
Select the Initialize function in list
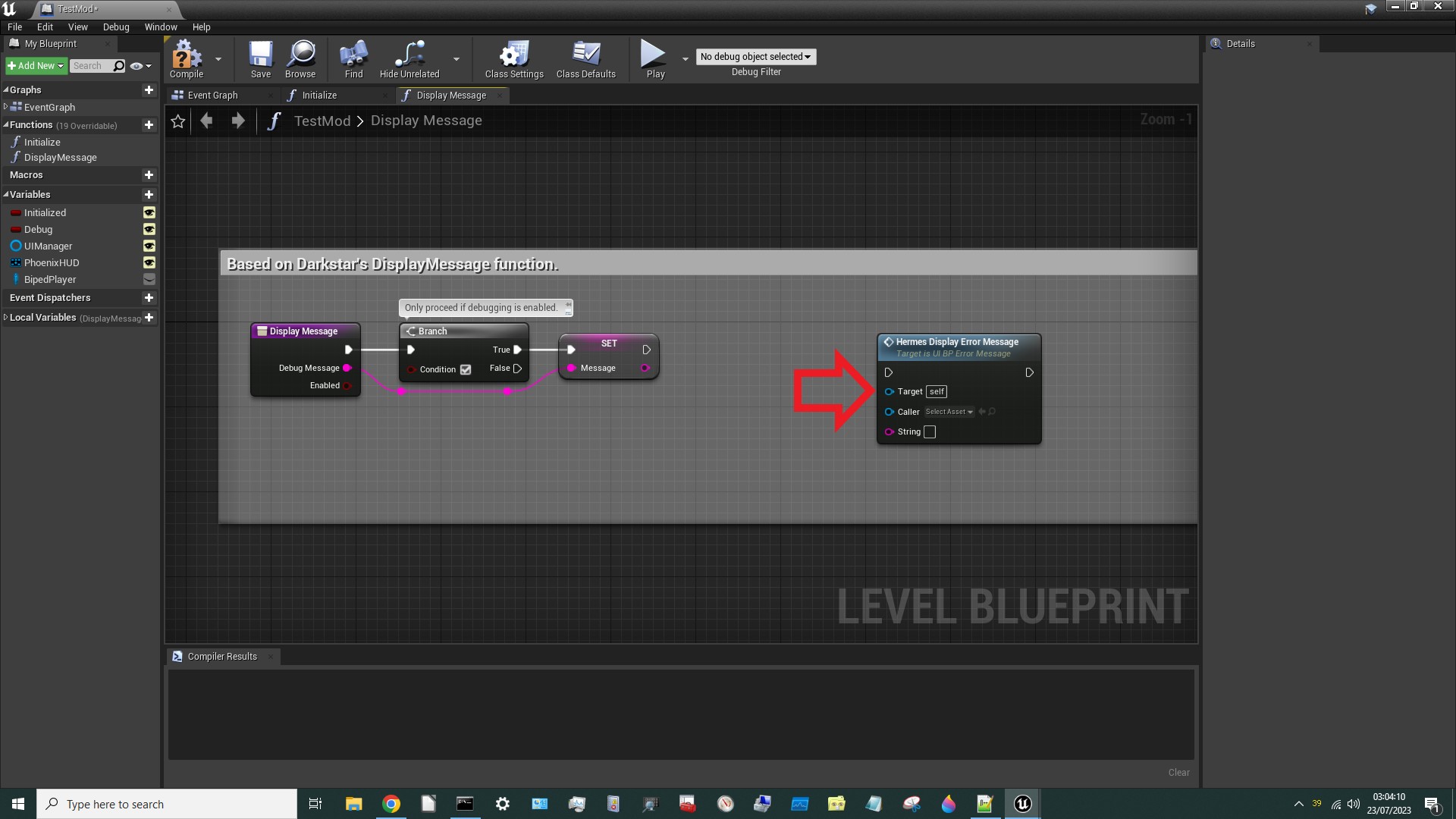pos(42,143)
